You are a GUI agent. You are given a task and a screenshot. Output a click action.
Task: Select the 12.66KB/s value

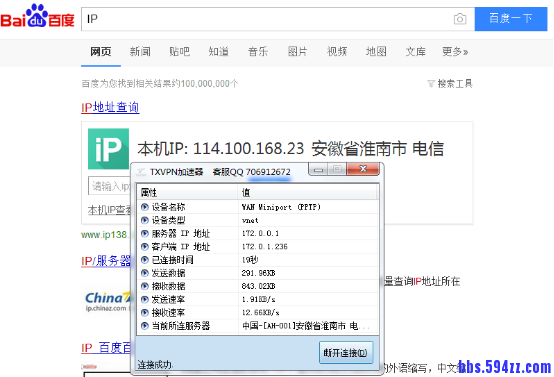(260, 313)
